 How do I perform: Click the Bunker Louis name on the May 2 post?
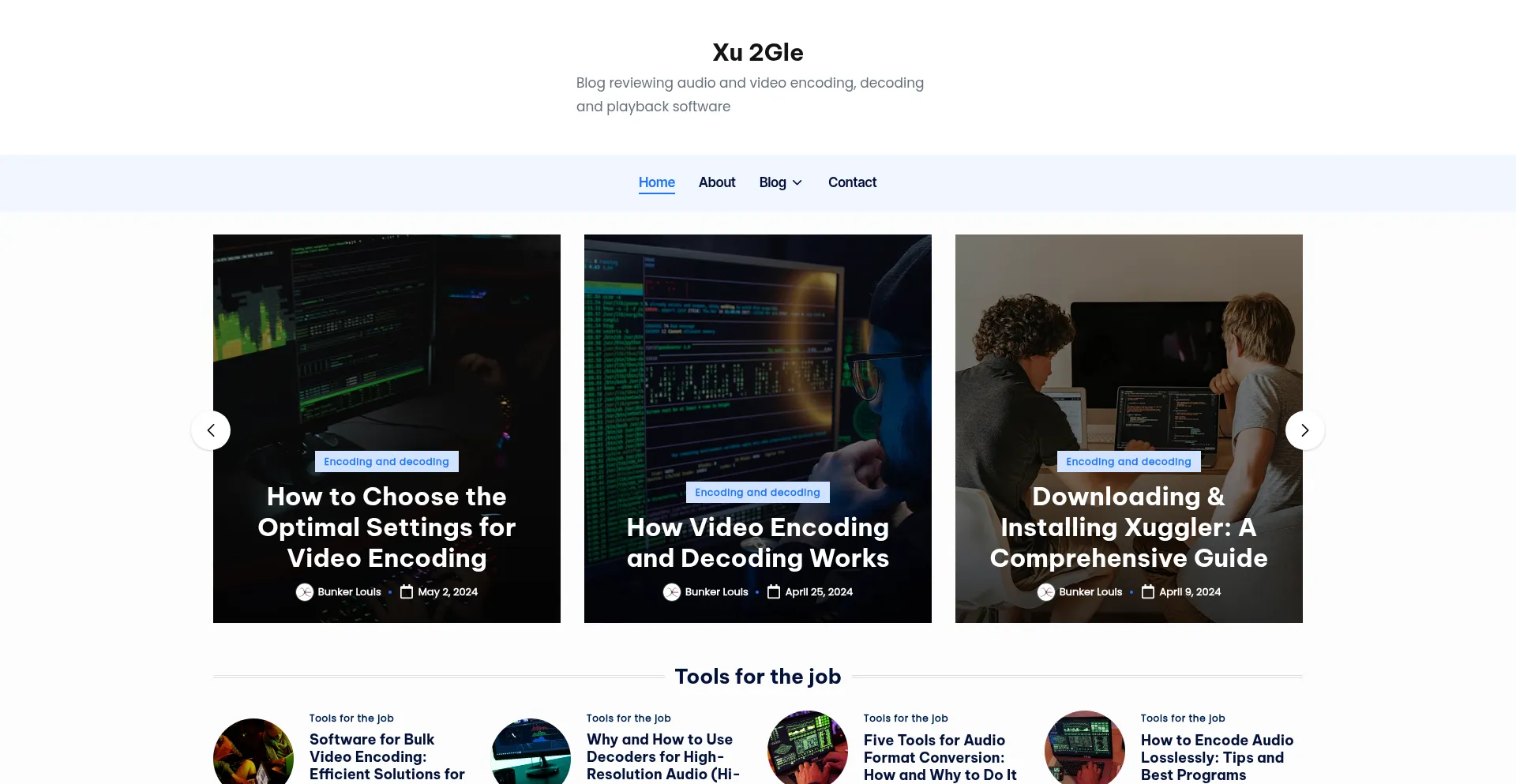click(x=349, y=592)
